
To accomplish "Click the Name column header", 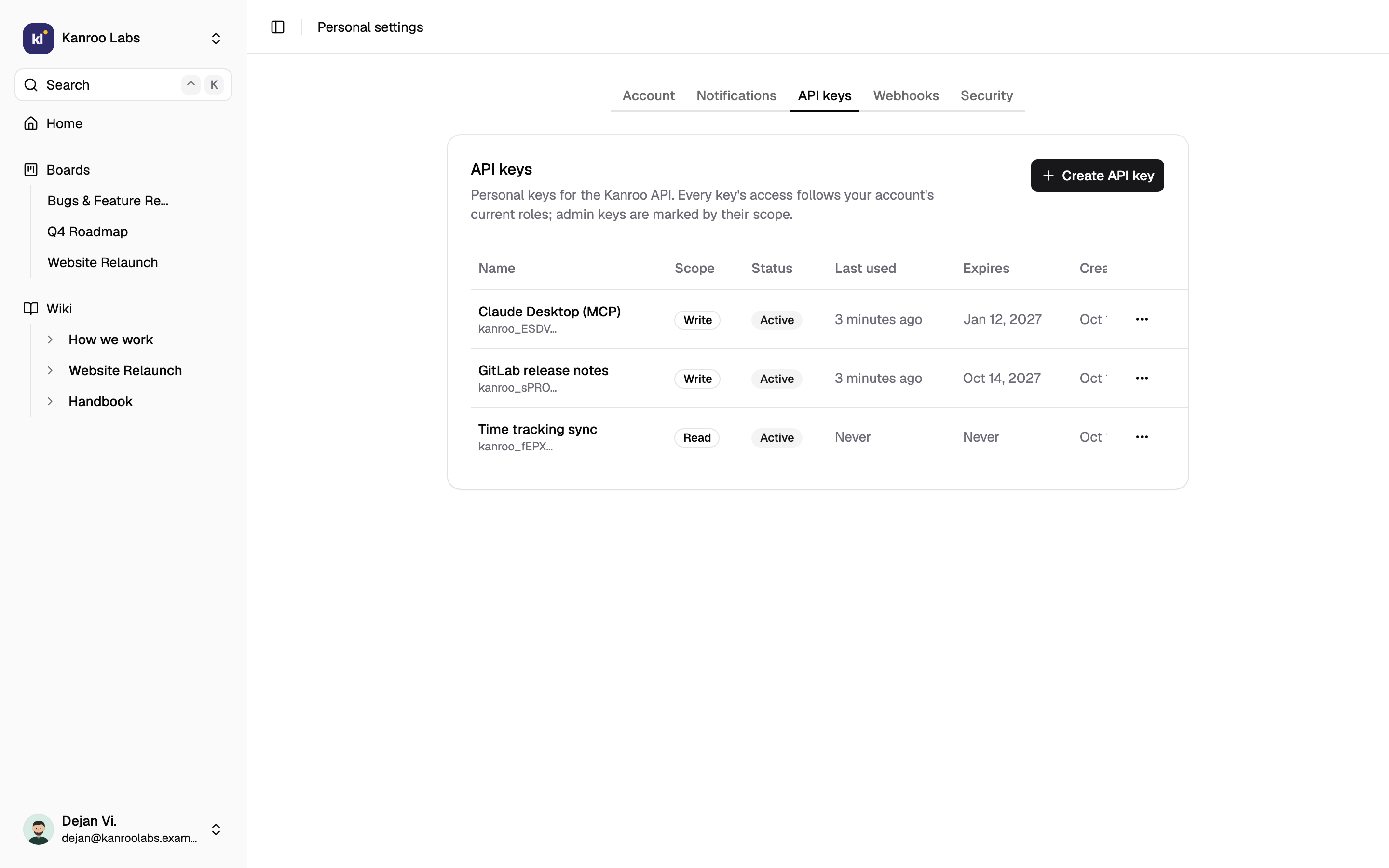I will [496, 268].
